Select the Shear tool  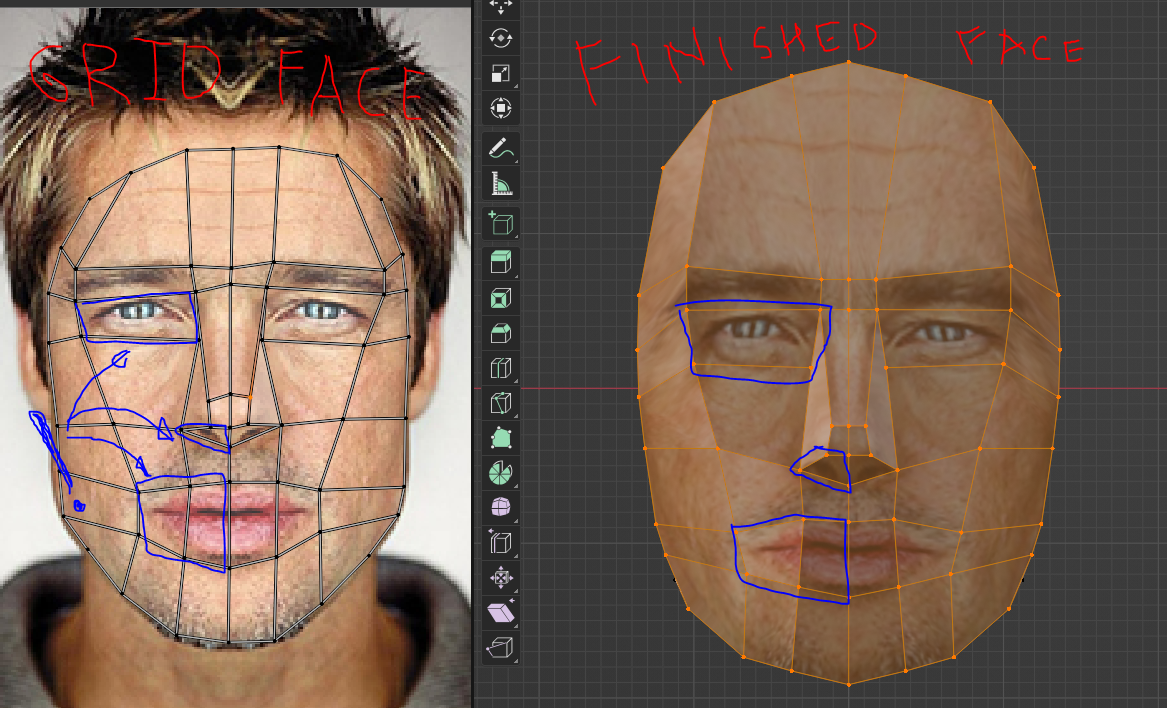coord(501,613)
